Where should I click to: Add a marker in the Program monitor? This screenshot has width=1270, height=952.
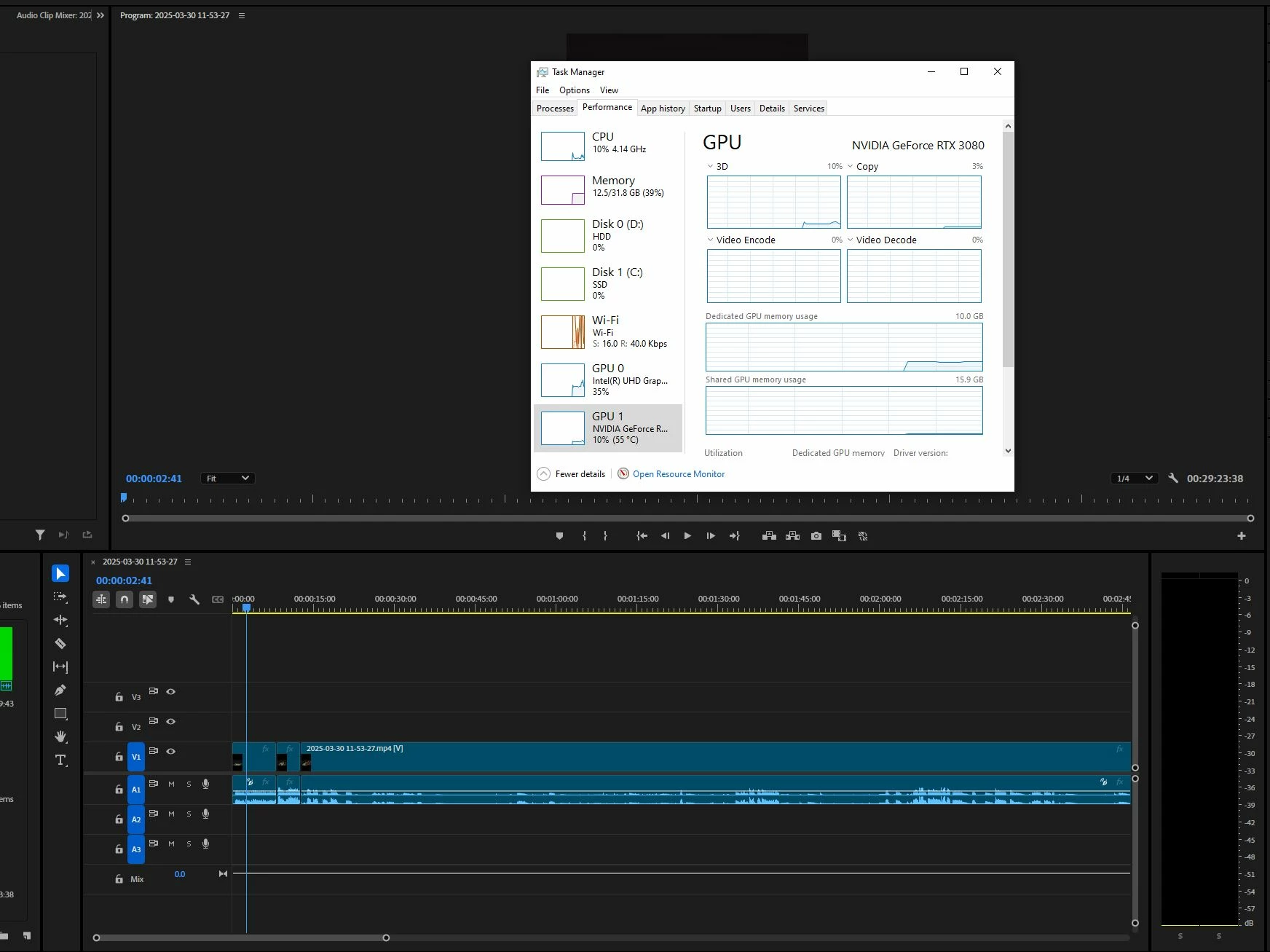(x=559, y=536)
